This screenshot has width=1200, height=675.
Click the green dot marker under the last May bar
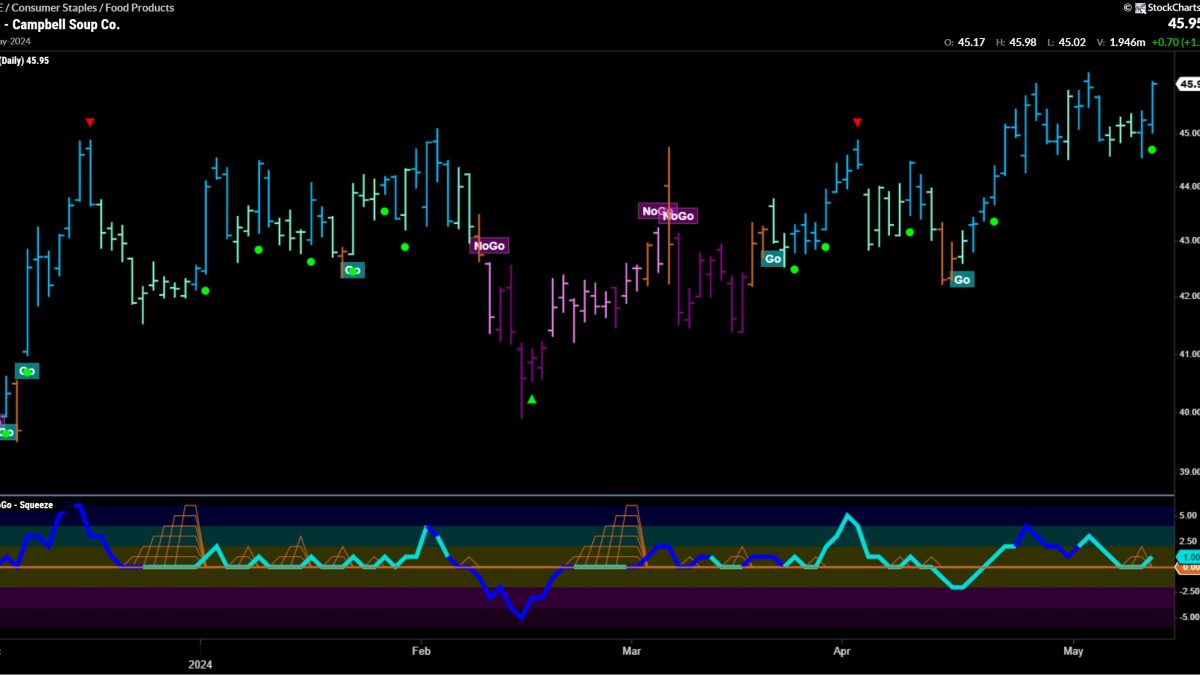(1152, 150)
